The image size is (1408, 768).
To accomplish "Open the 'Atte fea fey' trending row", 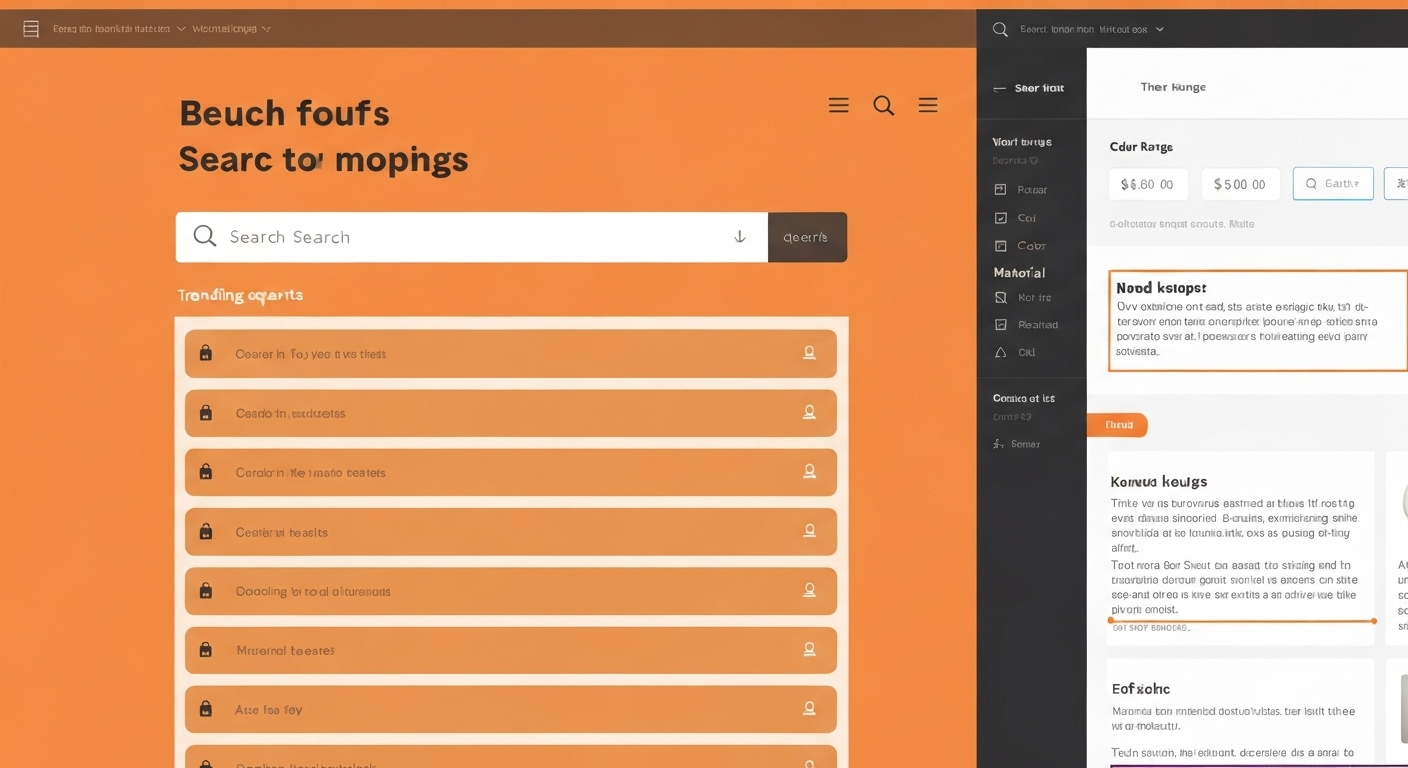I will click(511, 709).
